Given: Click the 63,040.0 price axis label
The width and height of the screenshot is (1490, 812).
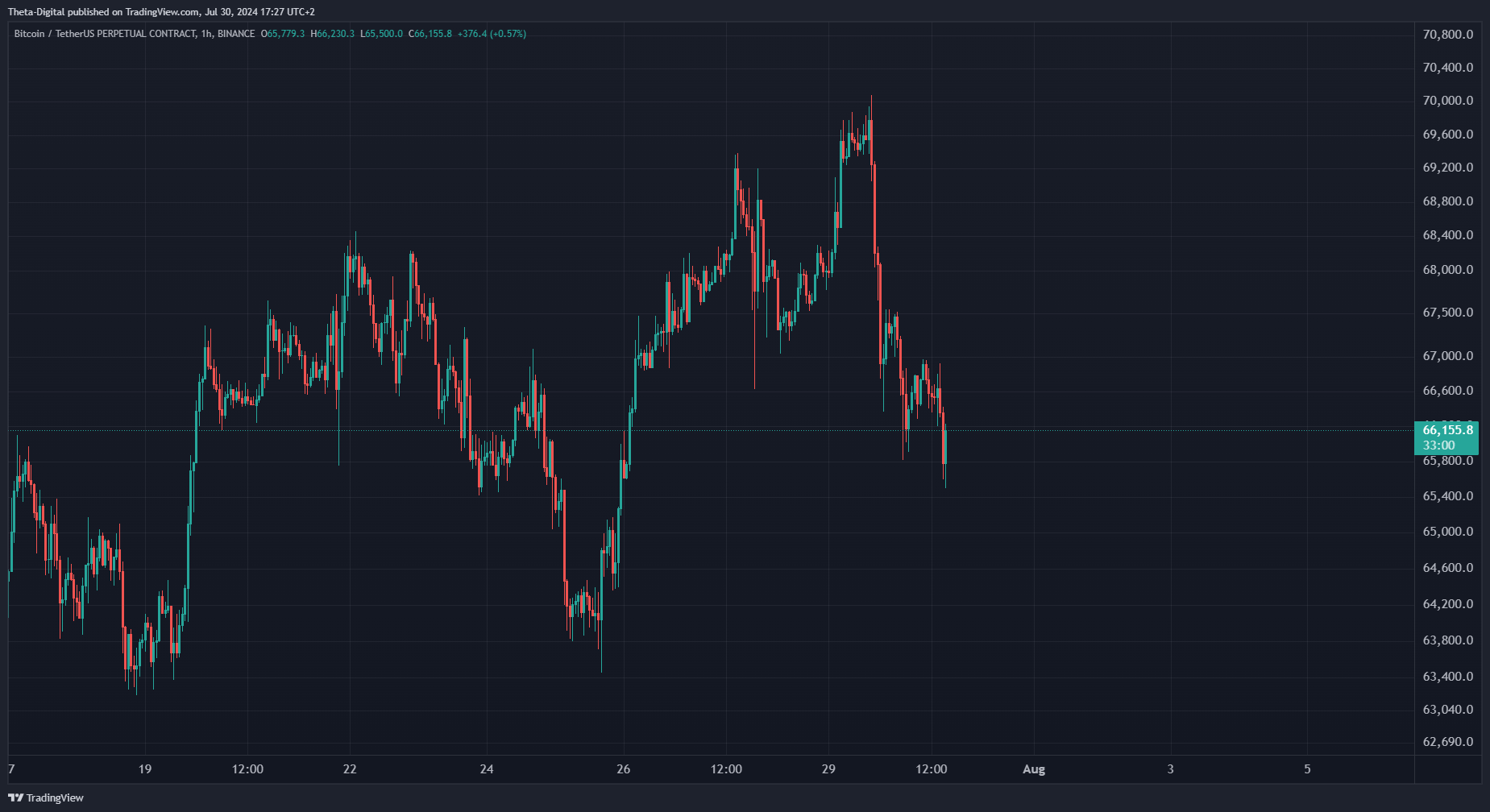Looking at the screenshot, I should [x=1448, y=710].
